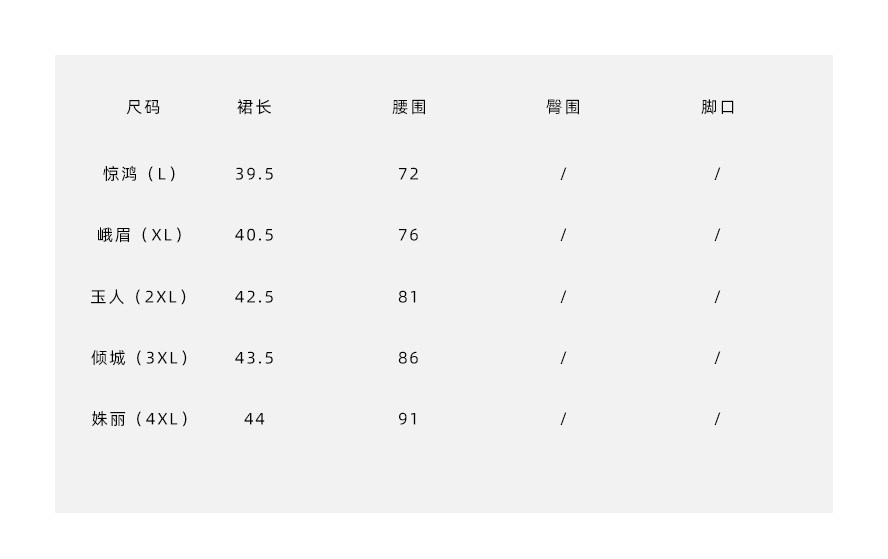Click the 脚口 column header
The width and height of the screenshot is (888, 559).
coord(718,107)
